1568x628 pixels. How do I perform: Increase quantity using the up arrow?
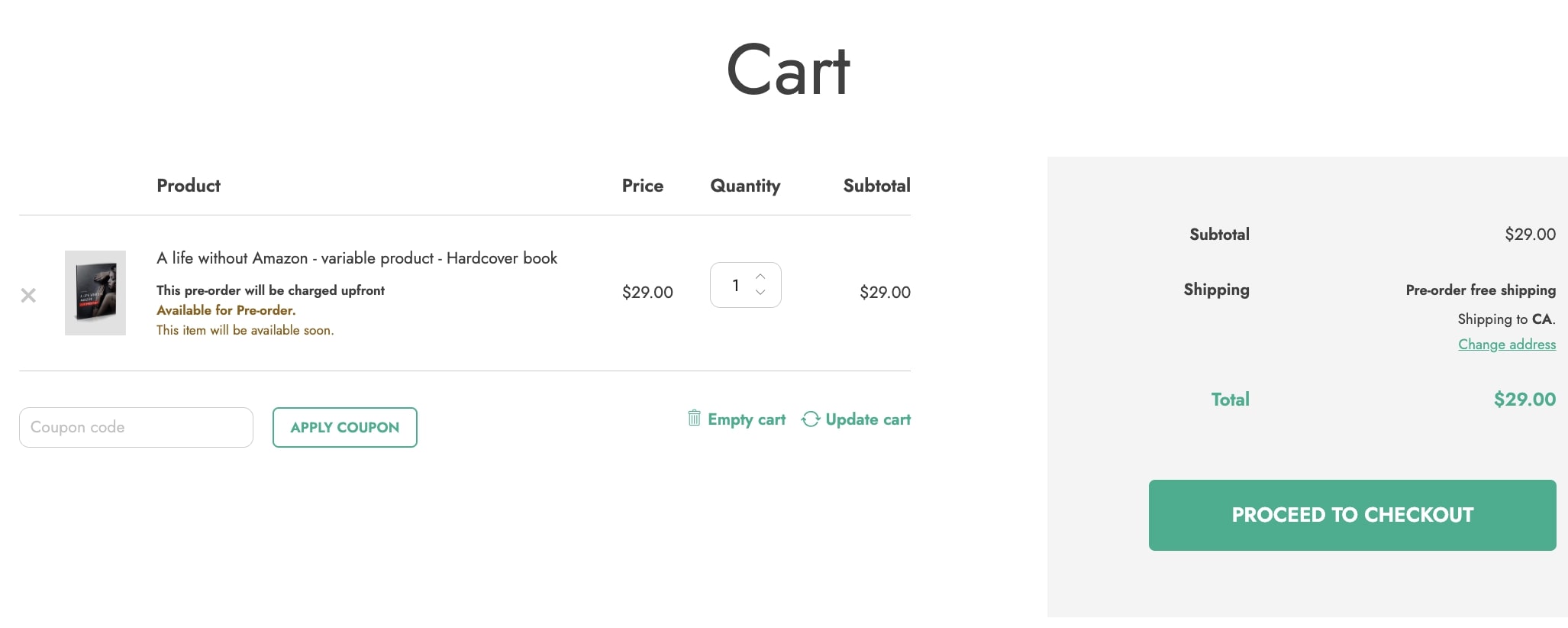760,276
